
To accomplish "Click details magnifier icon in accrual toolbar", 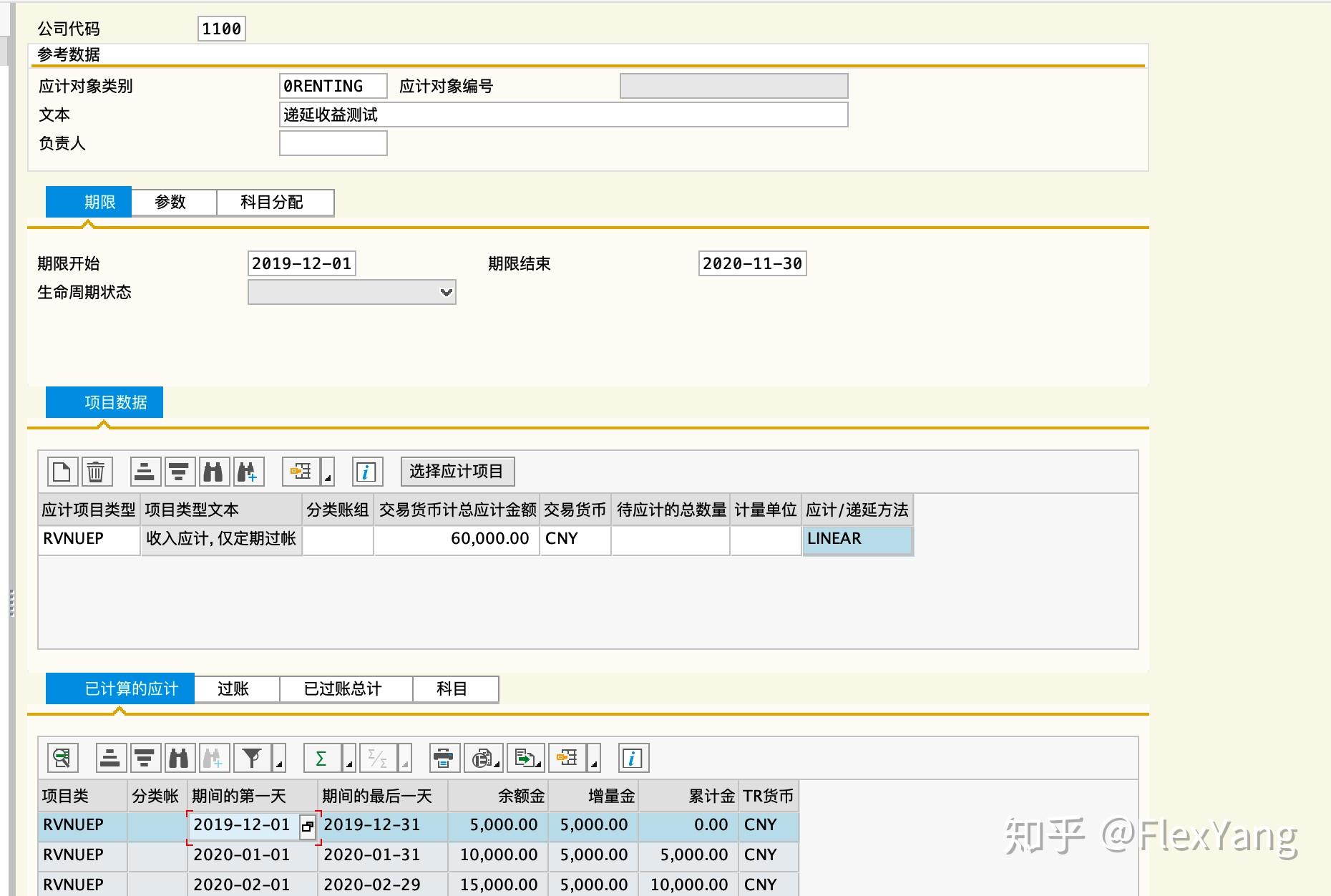I will point(62,758).
